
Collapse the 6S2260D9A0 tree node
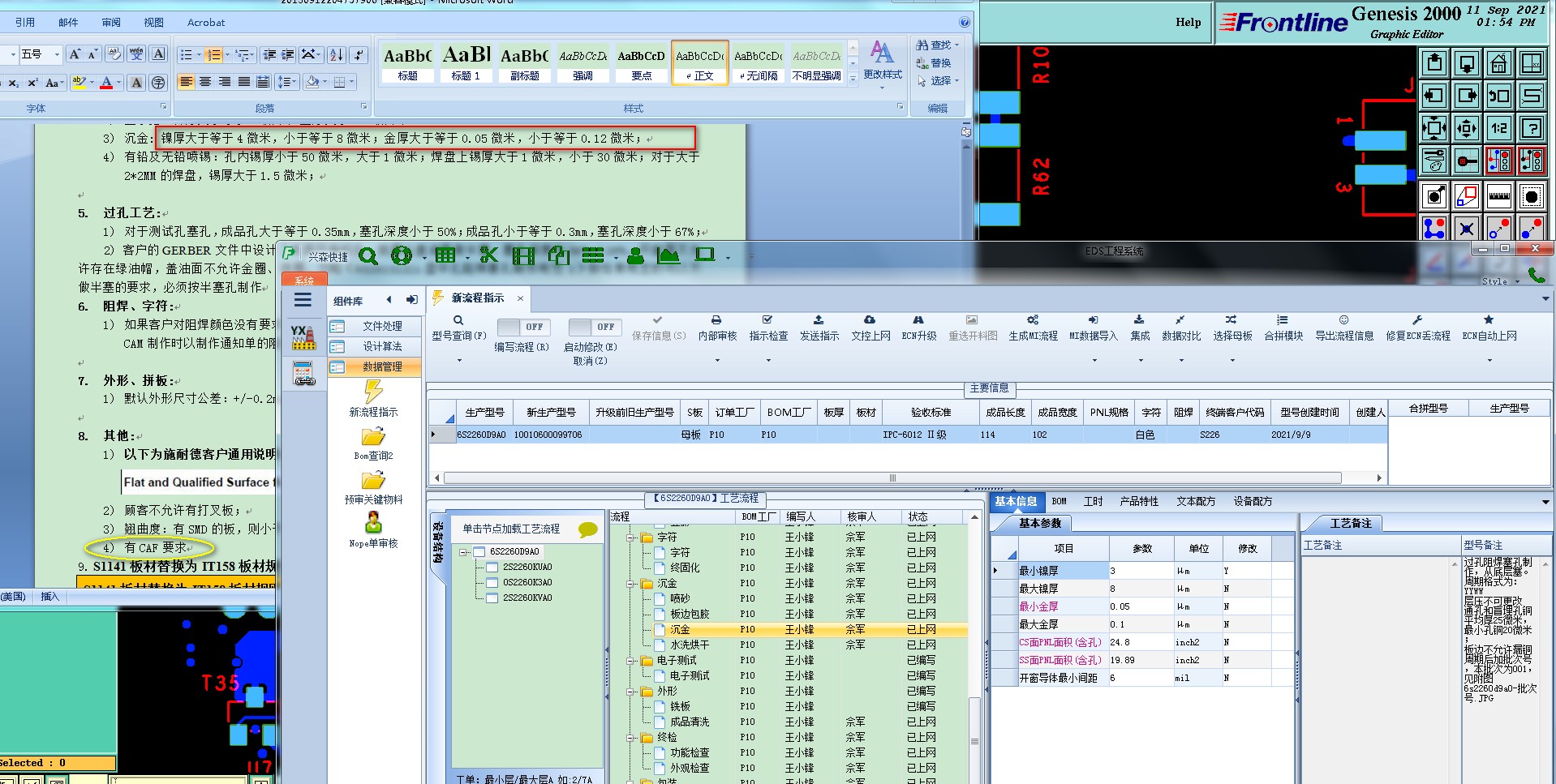tap(464, 552)
